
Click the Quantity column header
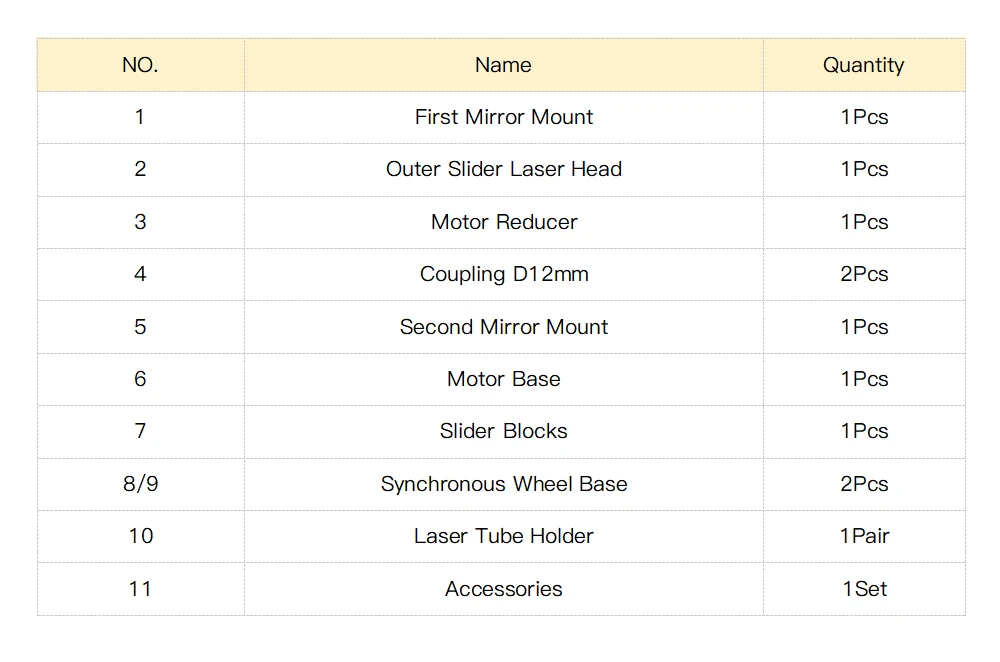click(x=864, y=64)
